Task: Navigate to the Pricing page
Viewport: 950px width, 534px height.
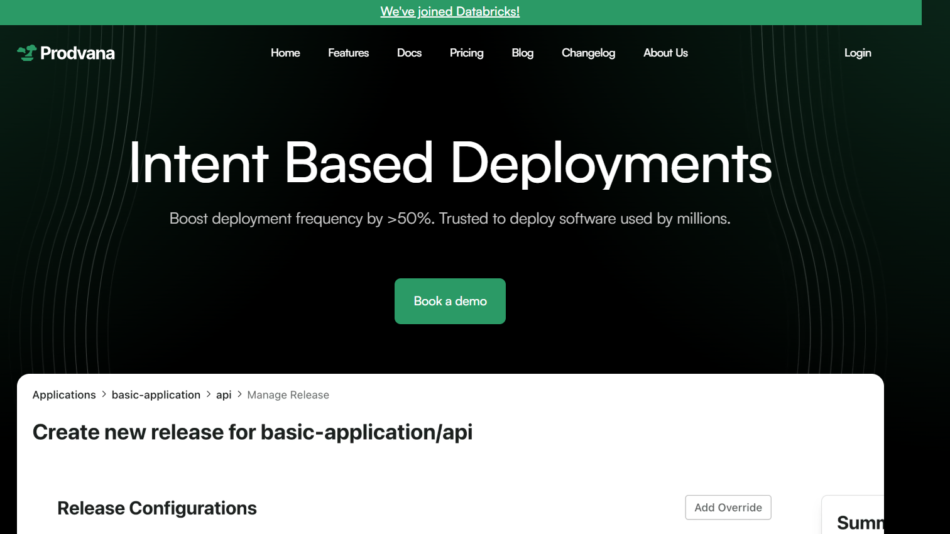Action: click(466, 53)
